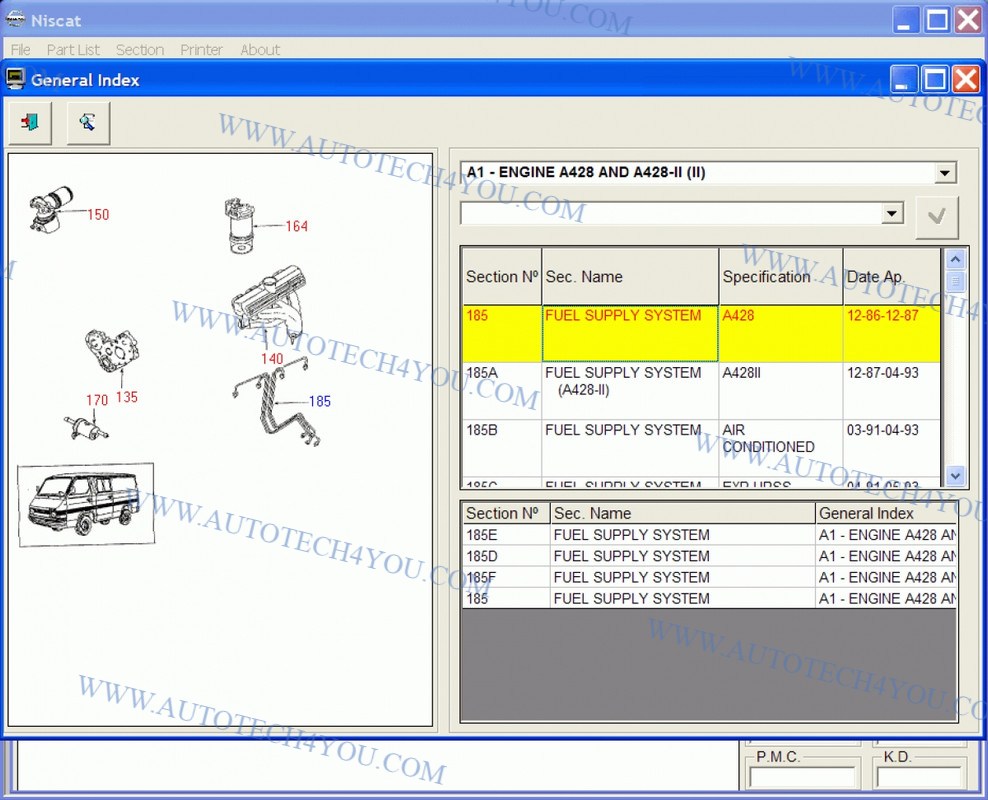The height and width of the screenshot is (800, 988).
Task: Open the Part List menu
Action: coord(73,50)
